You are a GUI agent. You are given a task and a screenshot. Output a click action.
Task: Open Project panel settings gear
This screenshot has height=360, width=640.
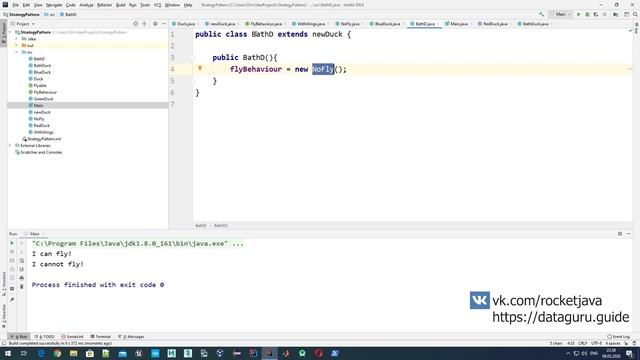pos(155,24)
